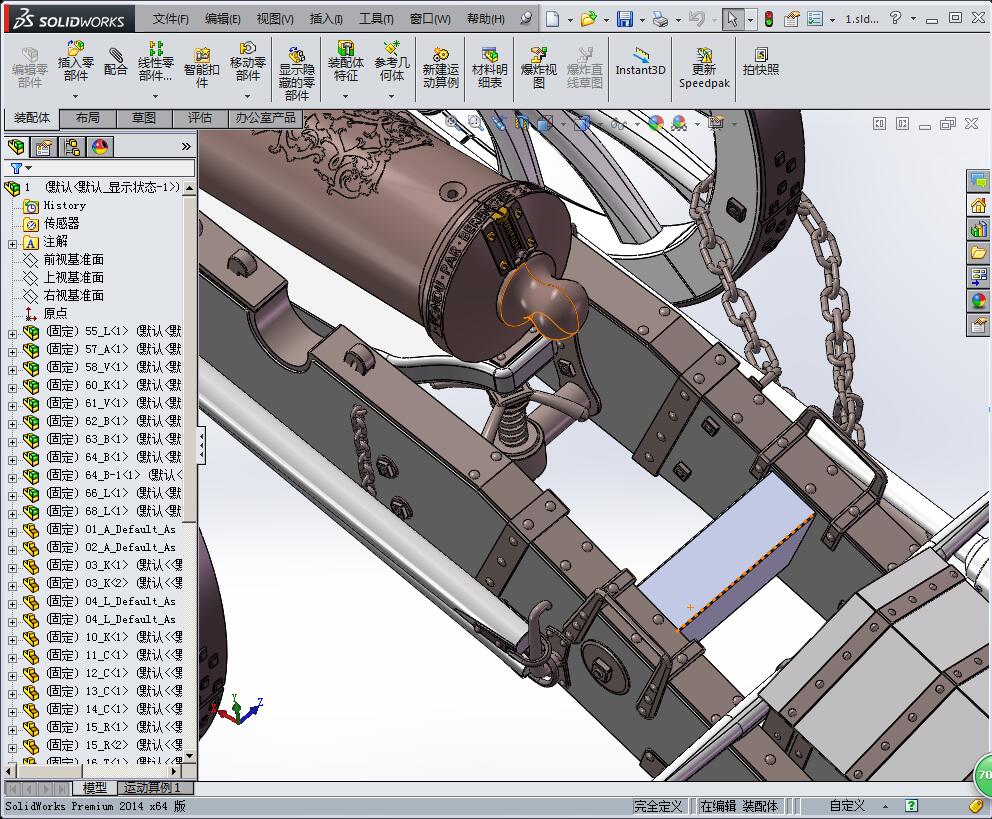This screenshot has height=819, width=992.
Task: Toggle the feature tree panel collapse handle
Action: pyautogui.click(x=202, y=443)
